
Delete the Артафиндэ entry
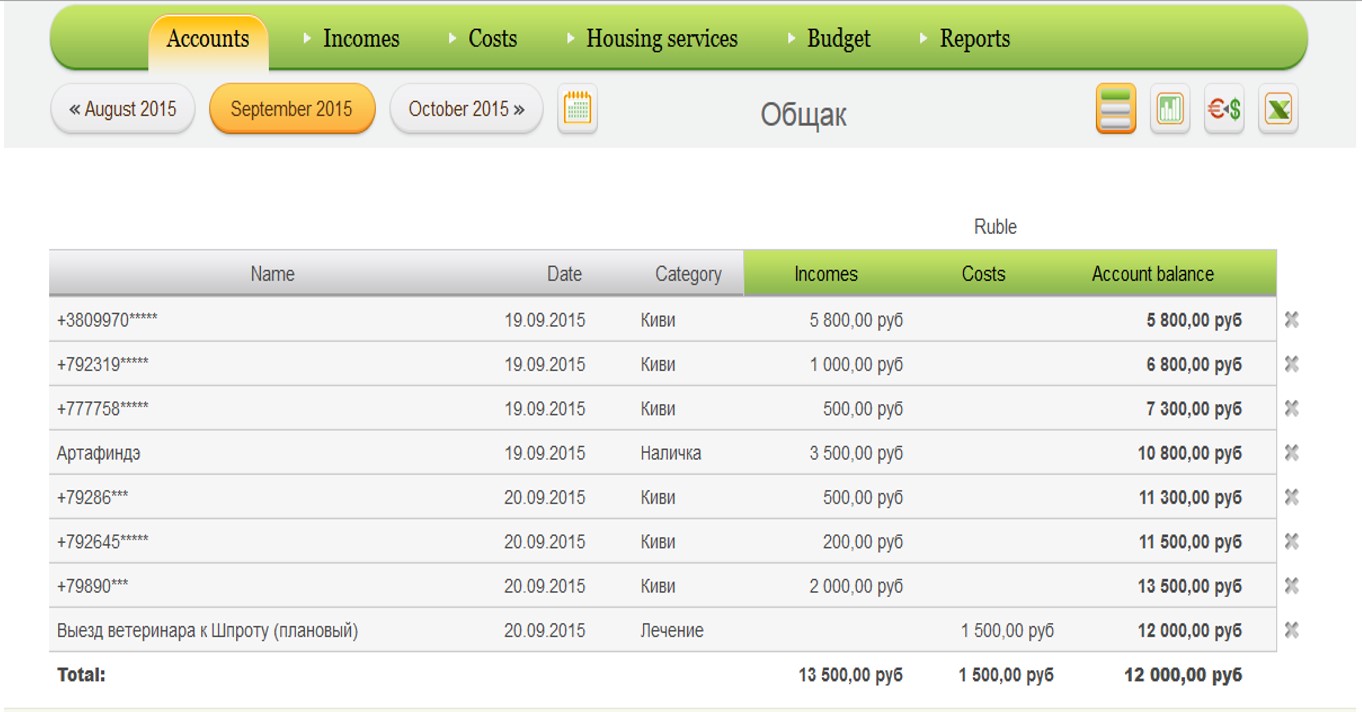1291,453
